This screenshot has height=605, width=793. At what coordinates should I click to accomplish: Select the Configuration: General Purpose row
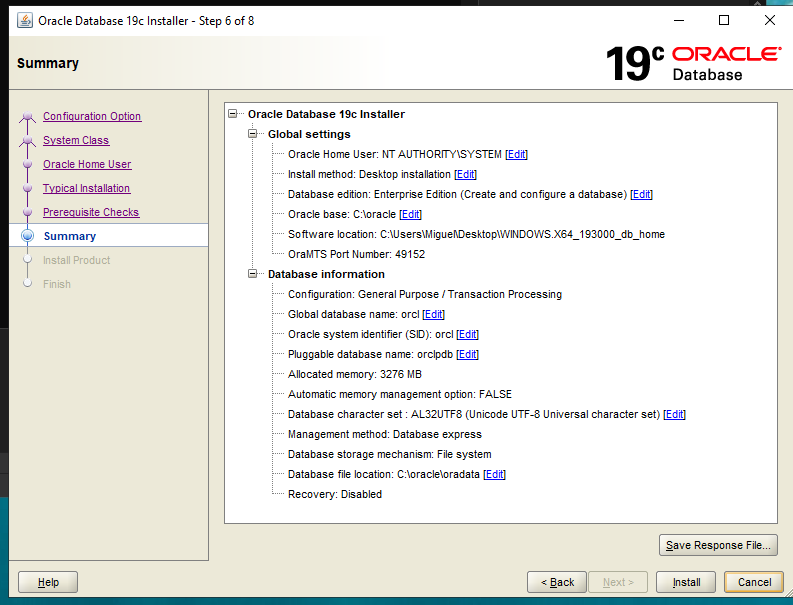[425, 294]
